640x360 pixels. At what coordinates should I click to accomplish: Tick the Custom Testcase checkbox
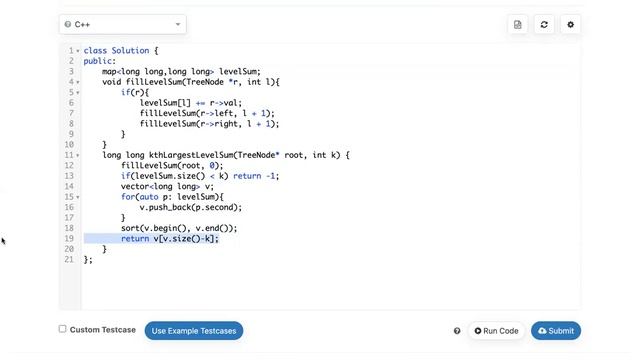(62, 329)
